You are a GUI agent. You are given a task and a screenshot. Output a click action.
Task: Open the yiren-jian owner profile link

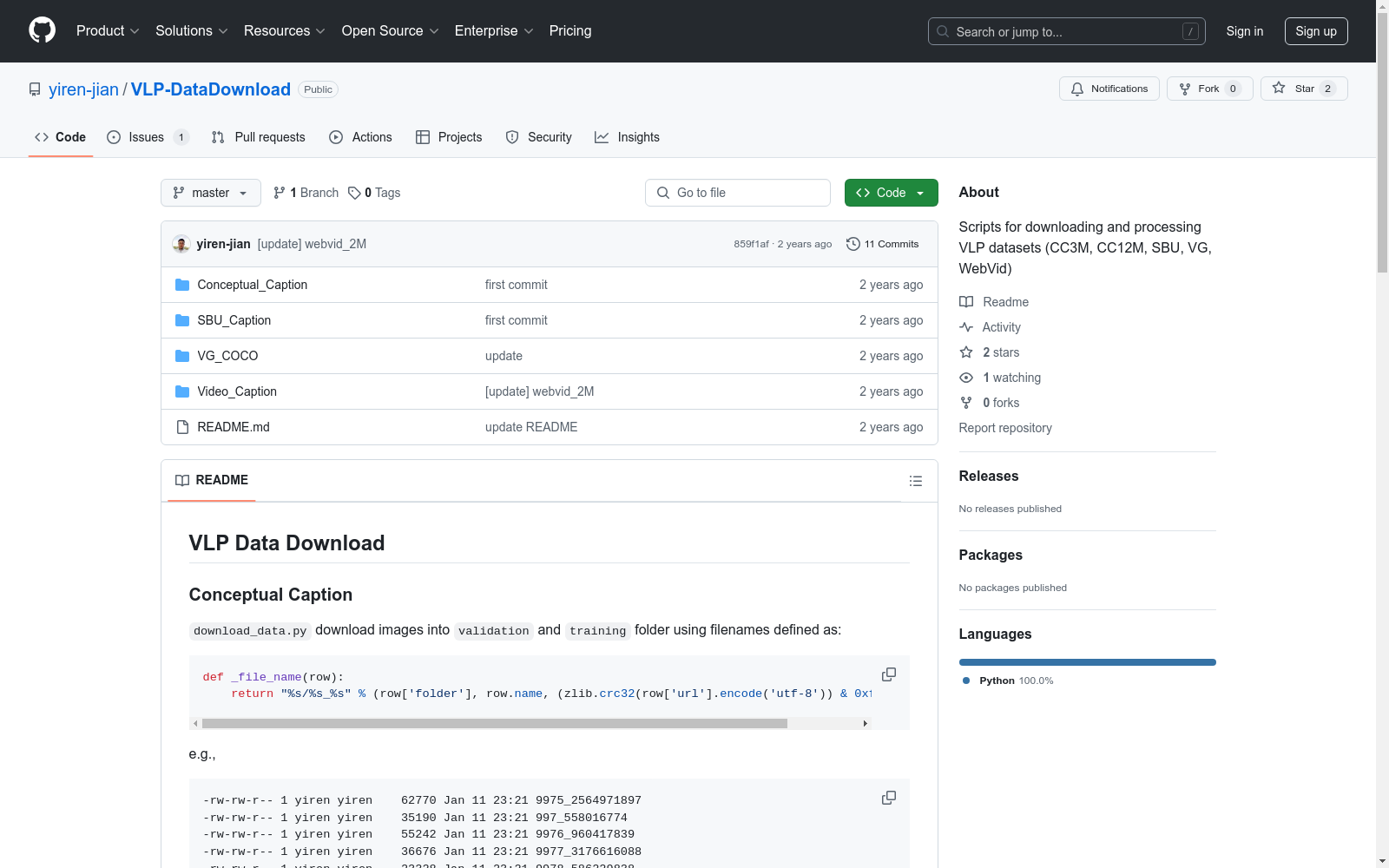point(83,89)
